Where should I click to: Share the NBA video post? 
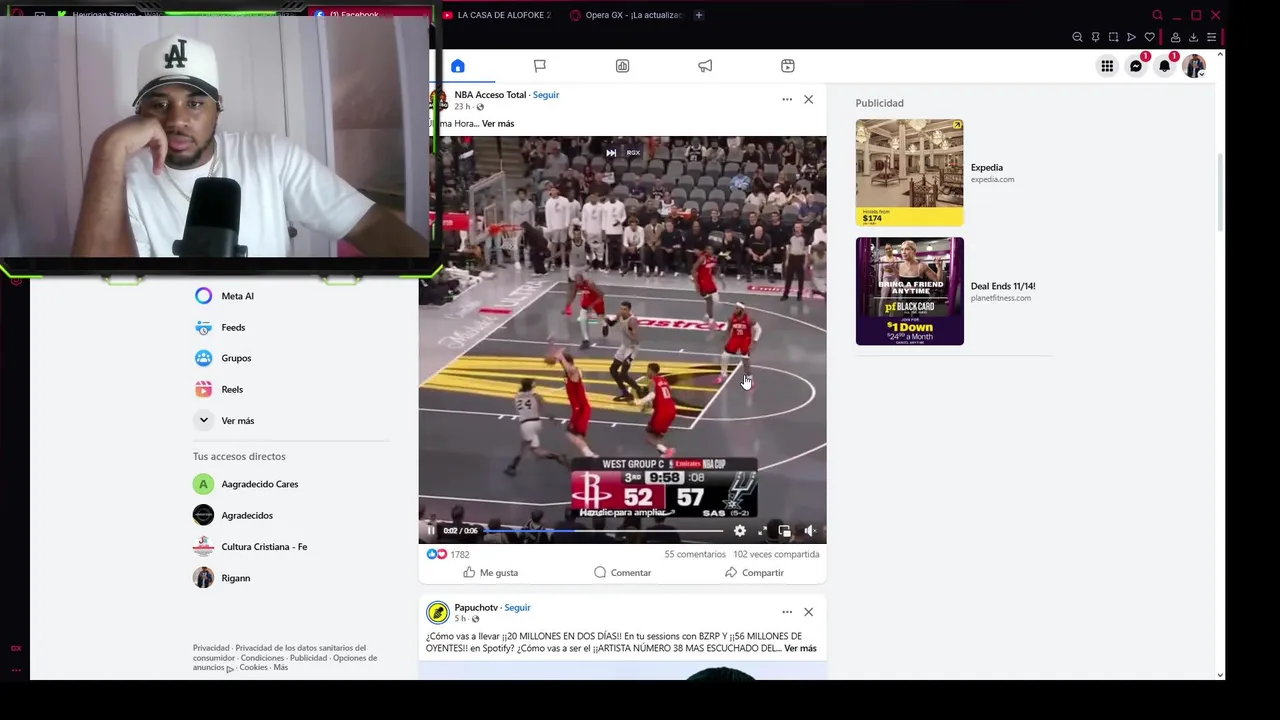click(x=754, y=573)
